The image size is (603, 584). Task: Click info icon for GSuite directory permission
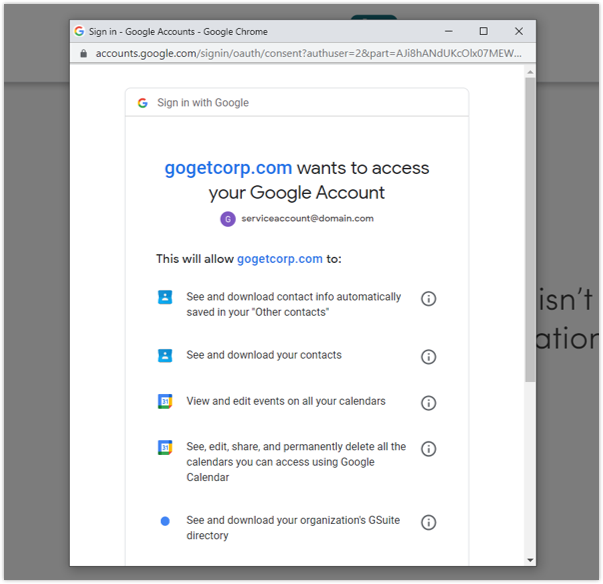click(x=428, y=522)
